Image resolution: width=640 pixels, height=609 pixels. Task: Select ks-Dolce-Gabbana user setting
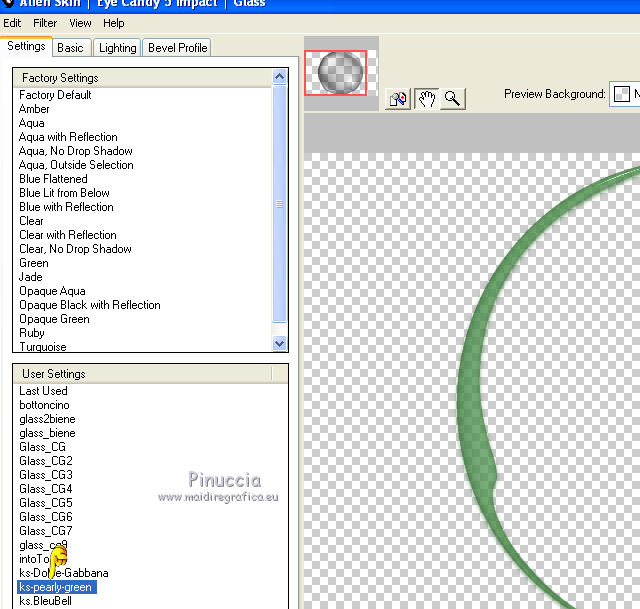pyautogui.click(x=64, y=573)
